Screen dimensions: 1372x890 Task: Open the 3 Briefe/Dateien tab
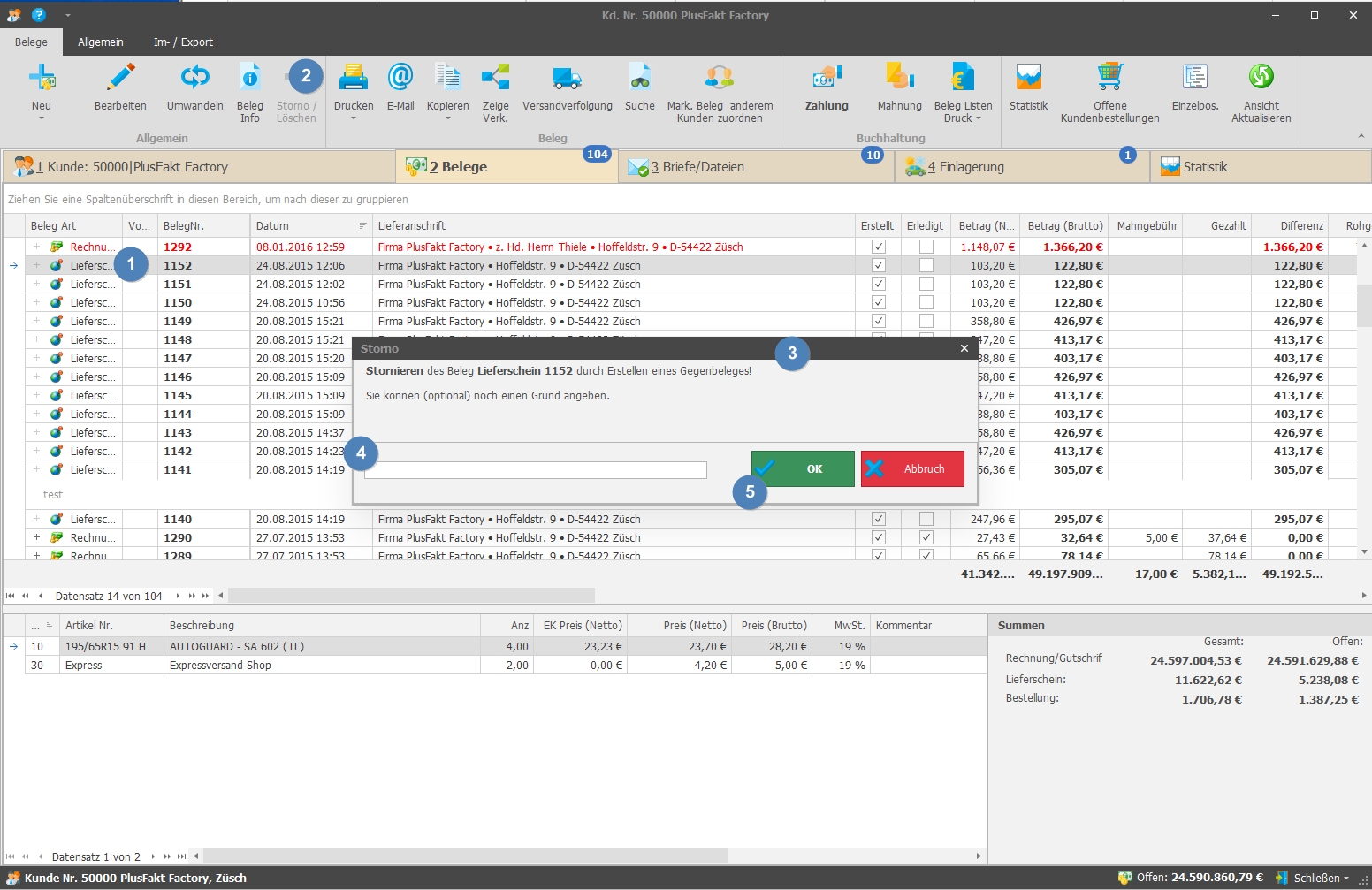756,166
